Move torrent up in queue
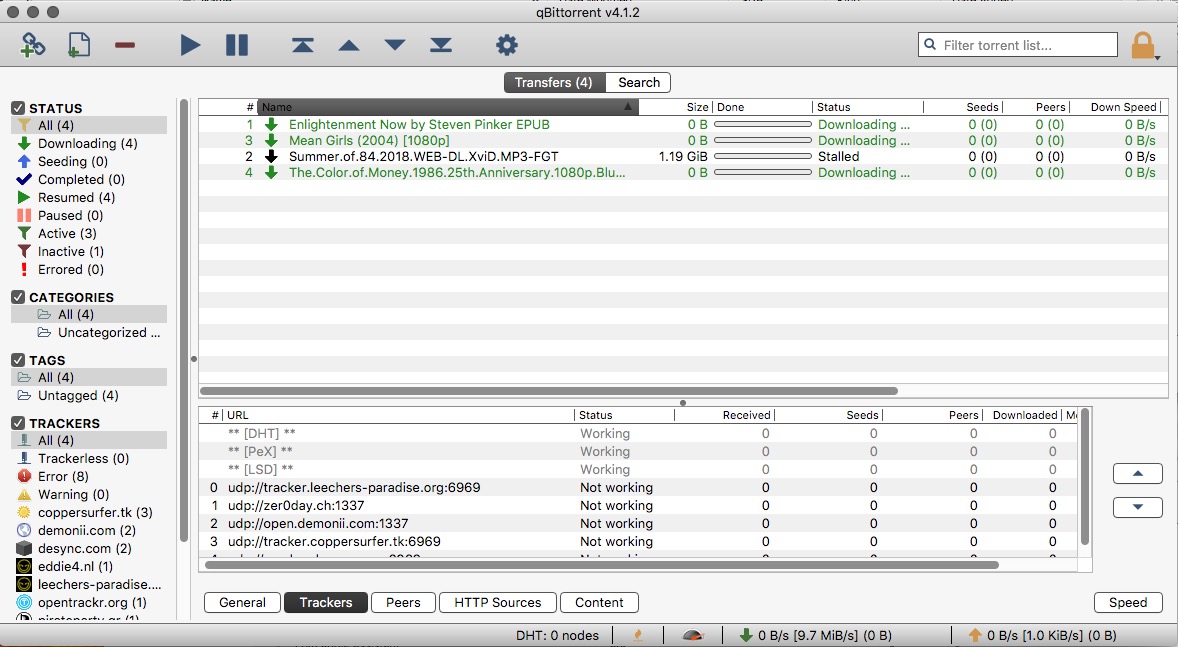Viewport: 1178px width, 647px height. pyautogui.click(x=349, y=46)
